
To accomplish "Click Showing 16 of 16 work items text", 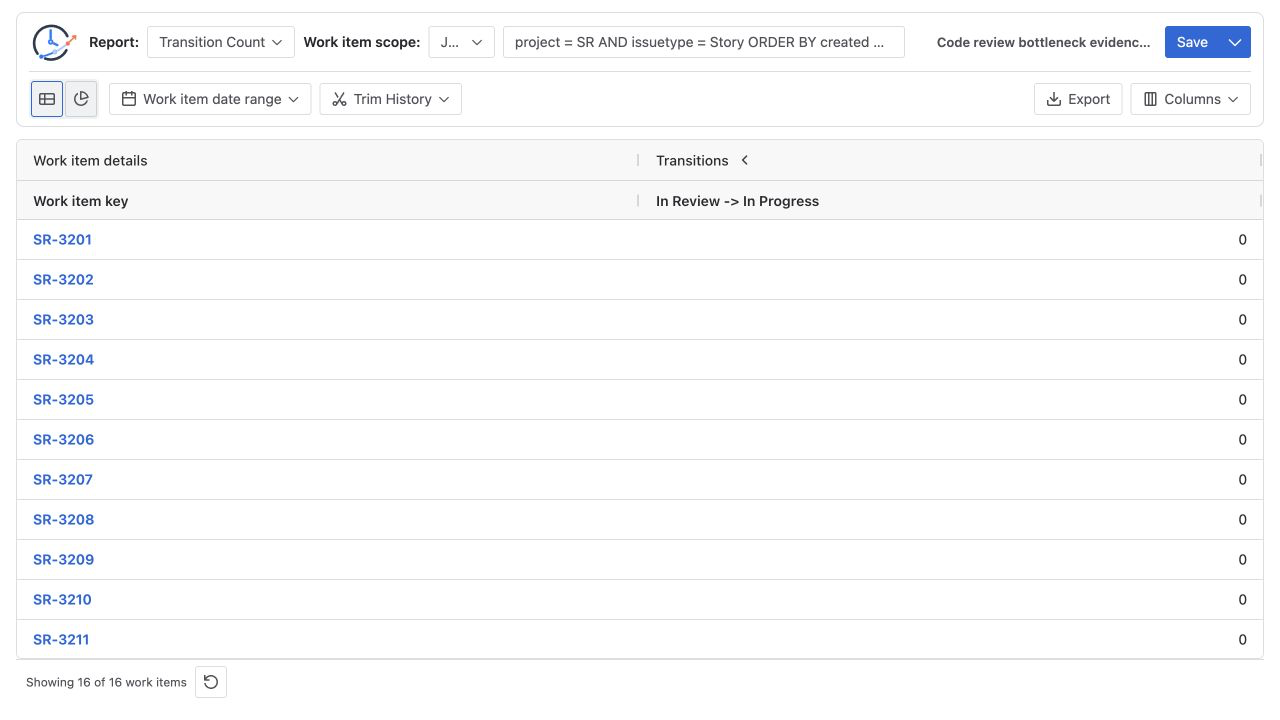I will click(106, 682).
